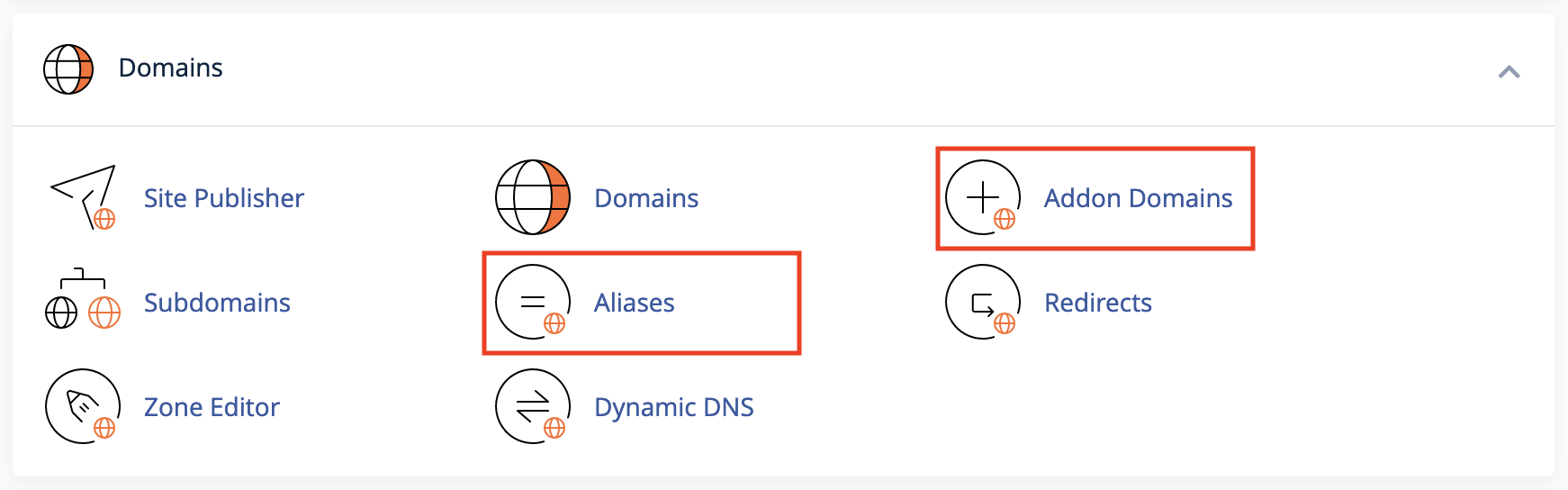This screenshot has height=490, width=1568.
Task: Open the Redirects link text
Action: point(1098,303)
